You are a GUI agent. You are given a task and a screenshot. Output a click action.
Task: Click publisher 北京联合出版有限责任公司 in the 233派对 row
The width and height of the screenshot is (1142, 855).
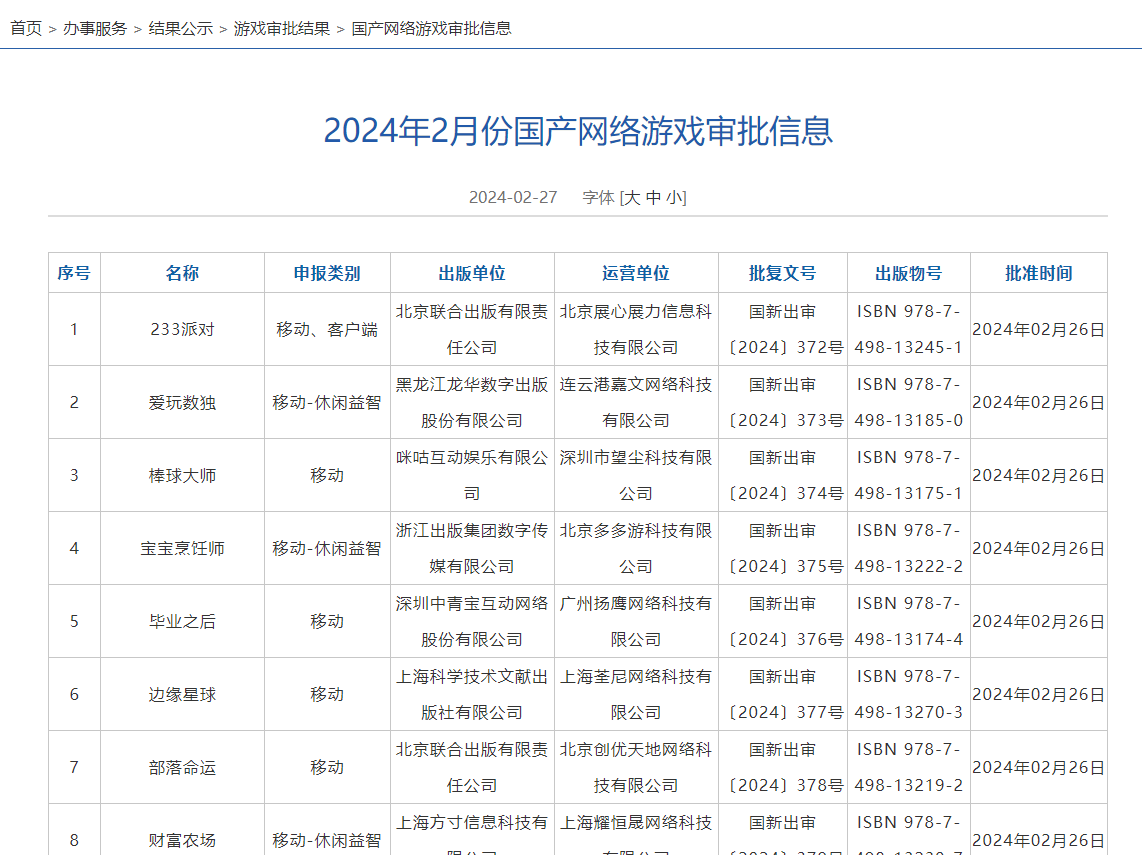pos(472,329)
